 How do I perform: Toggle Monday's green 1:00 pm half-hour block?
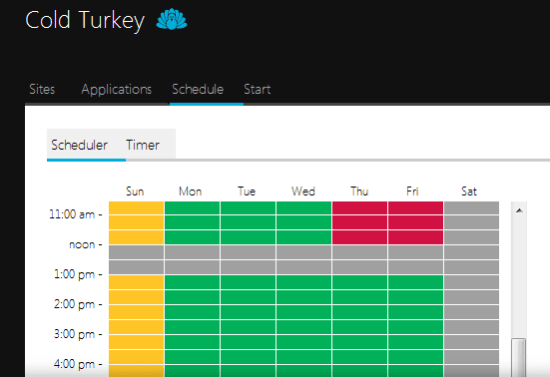coord(192,282)
